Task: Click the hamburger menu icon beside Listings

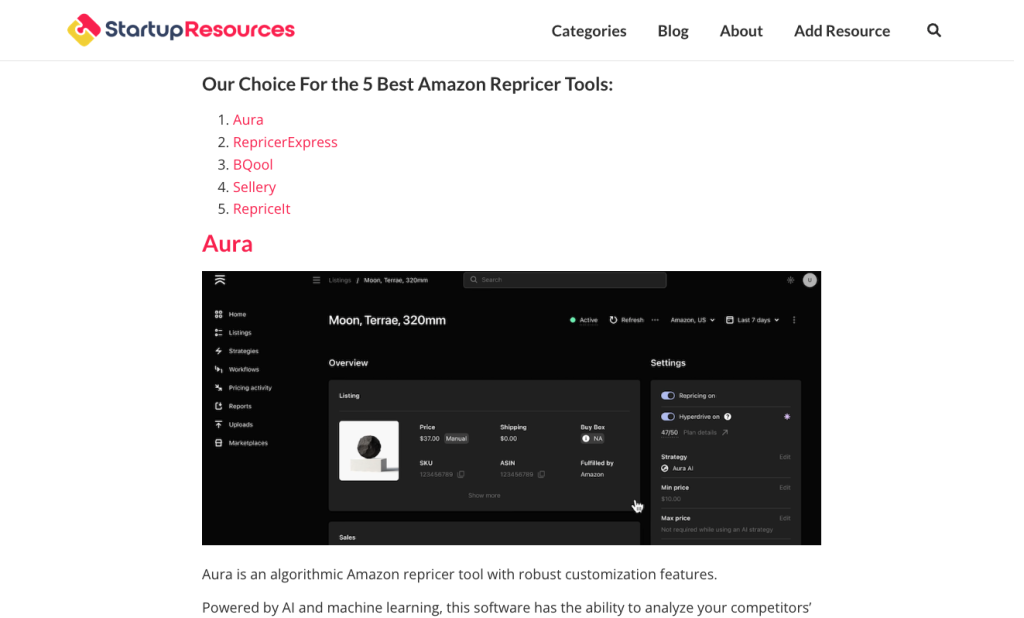Action: (316, 280)
